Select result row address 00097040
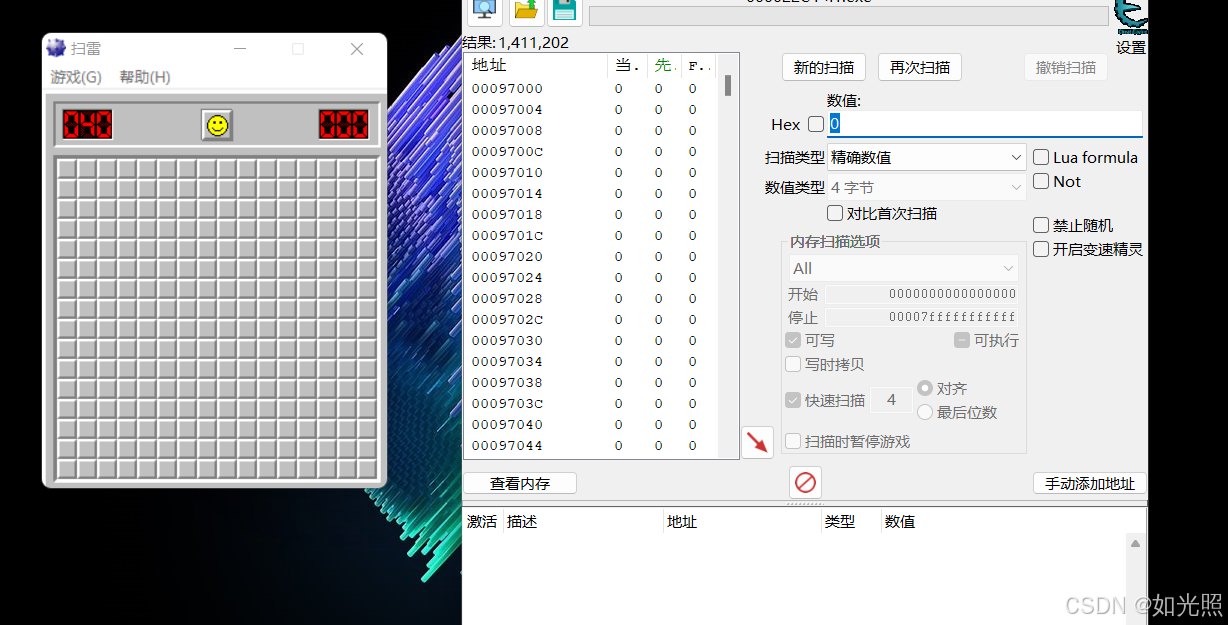Screen dimensions: 1228x625 tap(592, 424)
